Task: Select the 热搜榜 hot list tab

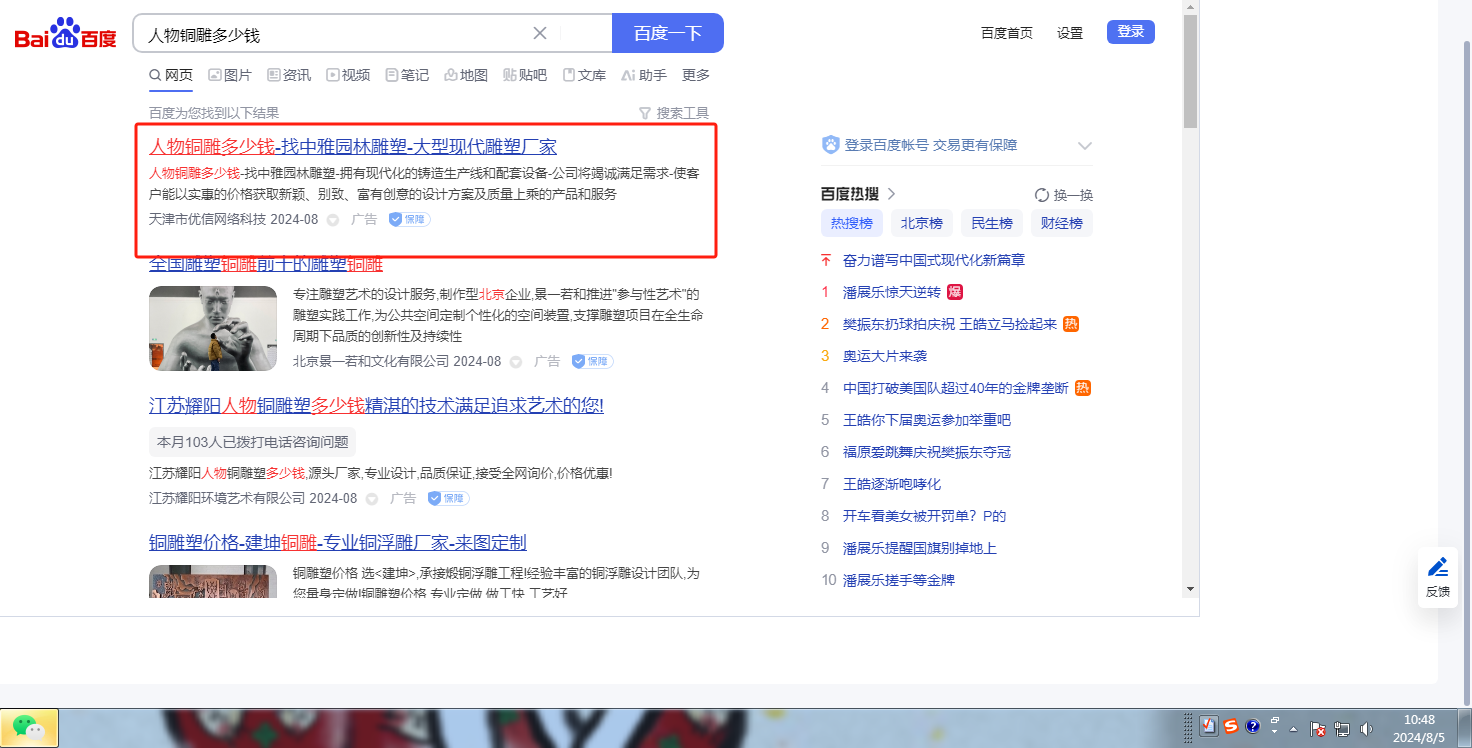Action: coord(852,223)
